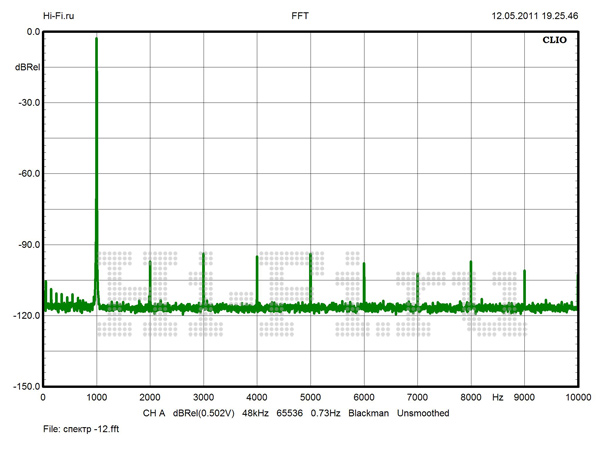Select the Unsmoothed label in the footer
Image resolution: width=600 pixels, height=450 pixels.
(423, 412)
